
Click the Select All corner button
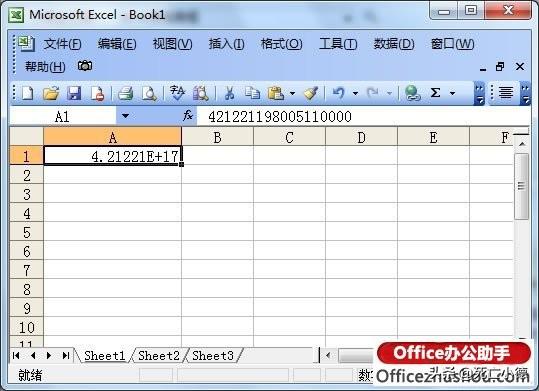click(27, 137)
